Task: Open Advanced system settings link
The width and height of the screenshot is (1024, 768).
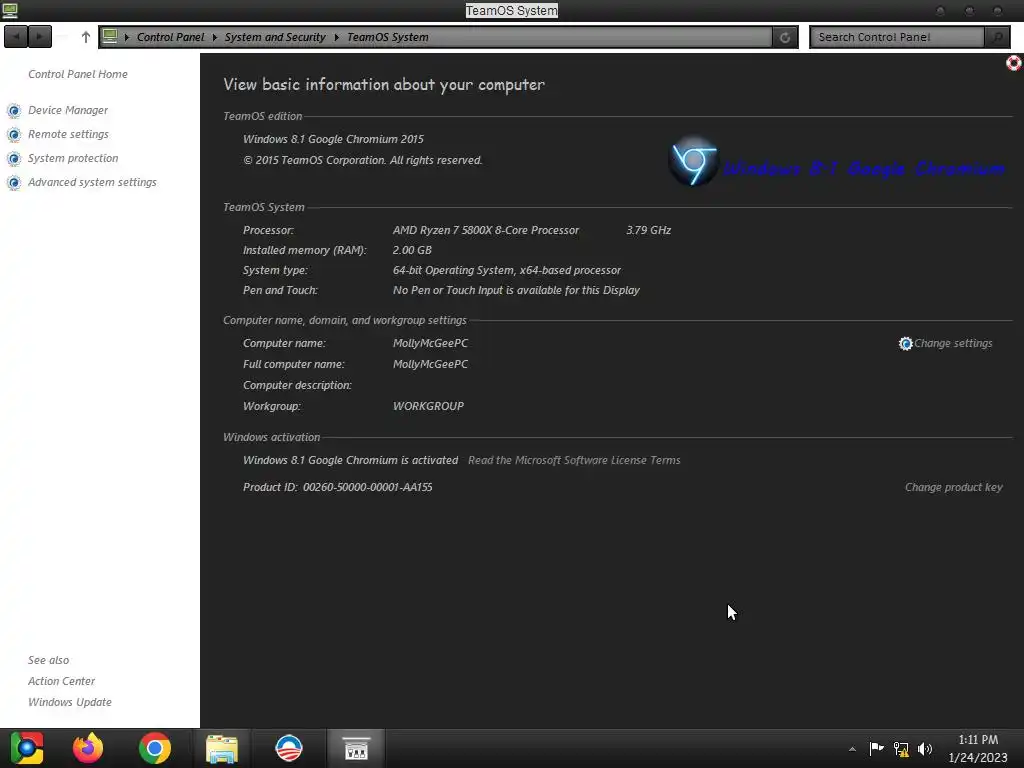Action: coord(92,182)
